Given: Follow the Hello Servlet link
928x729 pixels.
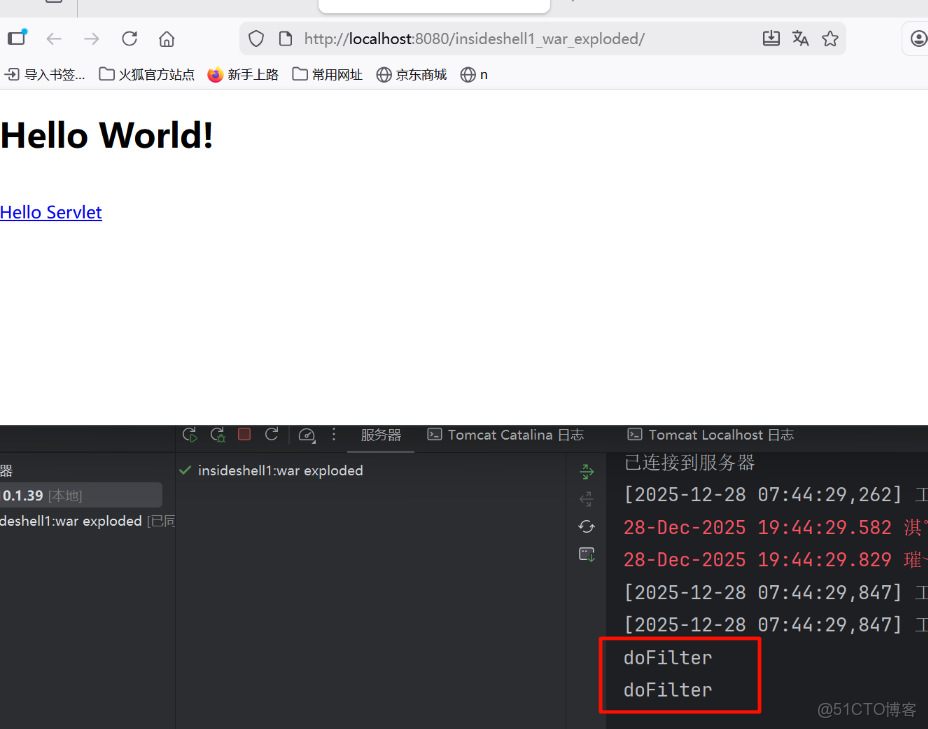Looking at the screenshot, I should click(x=51, y=212).
